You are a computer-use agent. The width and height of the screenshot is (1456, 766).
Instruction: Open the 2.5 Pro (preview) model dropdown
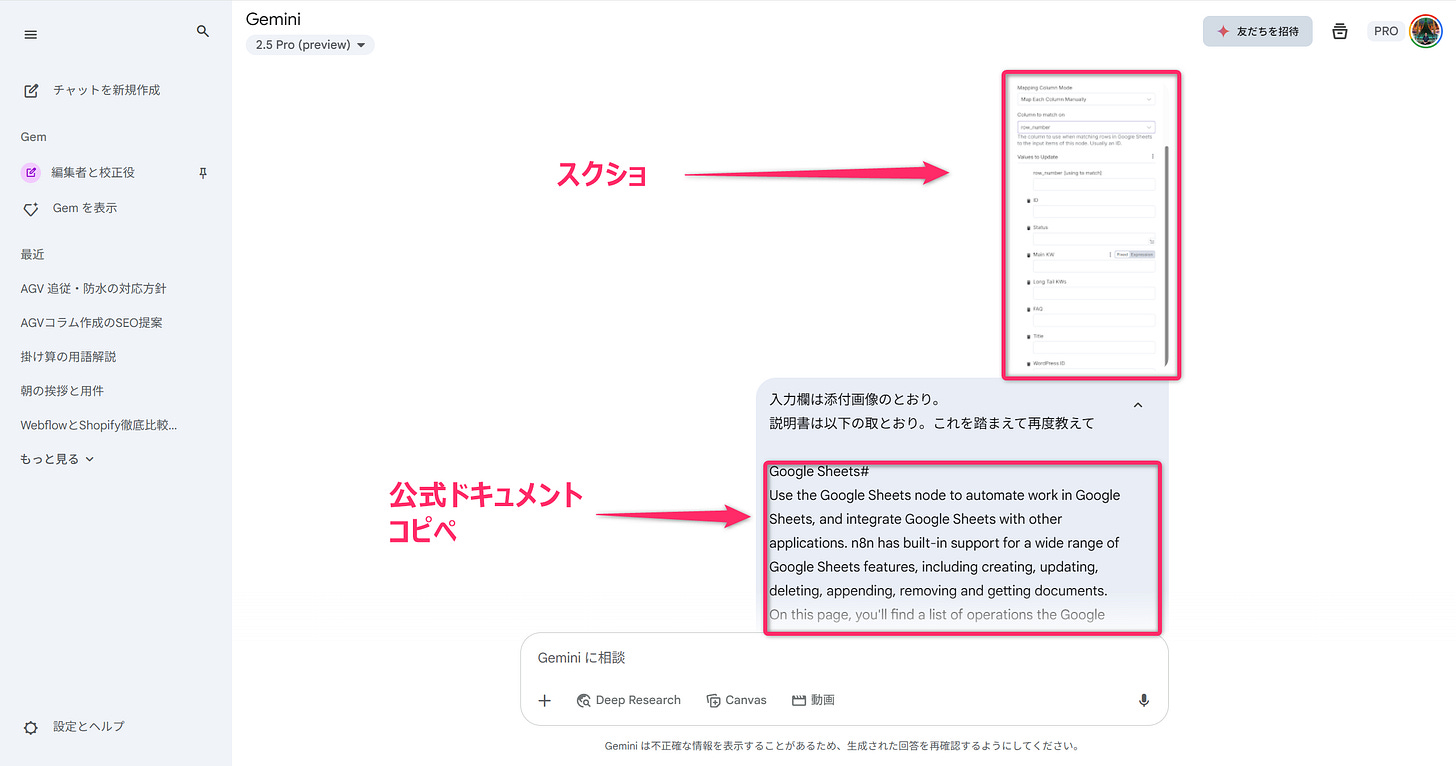tap(310, 45)
